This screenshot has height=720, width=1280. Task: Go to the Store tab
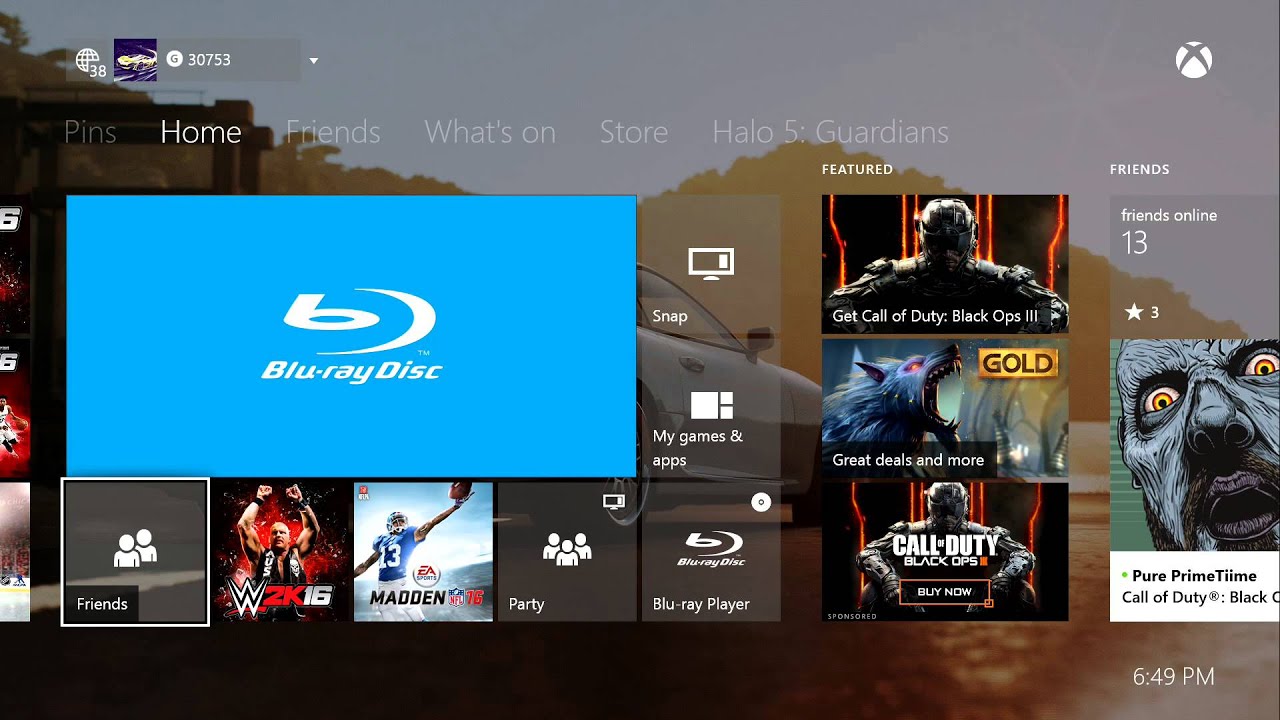click(634, 132)
